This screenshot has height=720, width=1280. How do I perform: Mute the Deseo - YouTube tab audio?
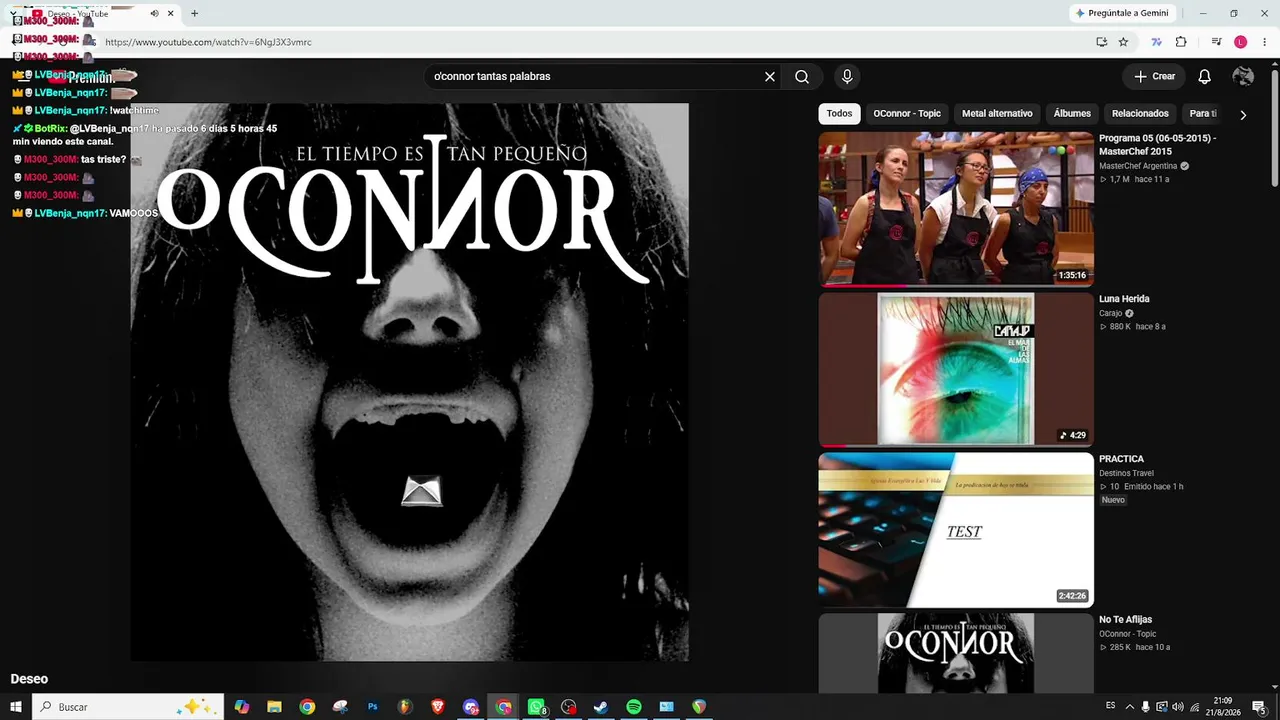154,13
